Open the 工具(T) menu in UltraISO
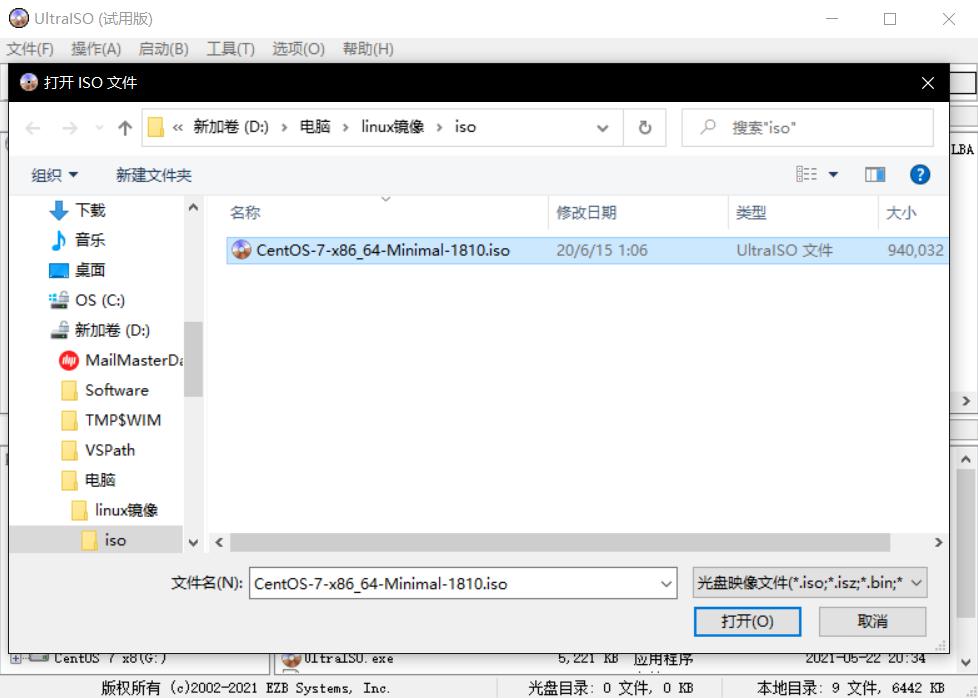This screenshot has height=698, width=978. (231, 49)
